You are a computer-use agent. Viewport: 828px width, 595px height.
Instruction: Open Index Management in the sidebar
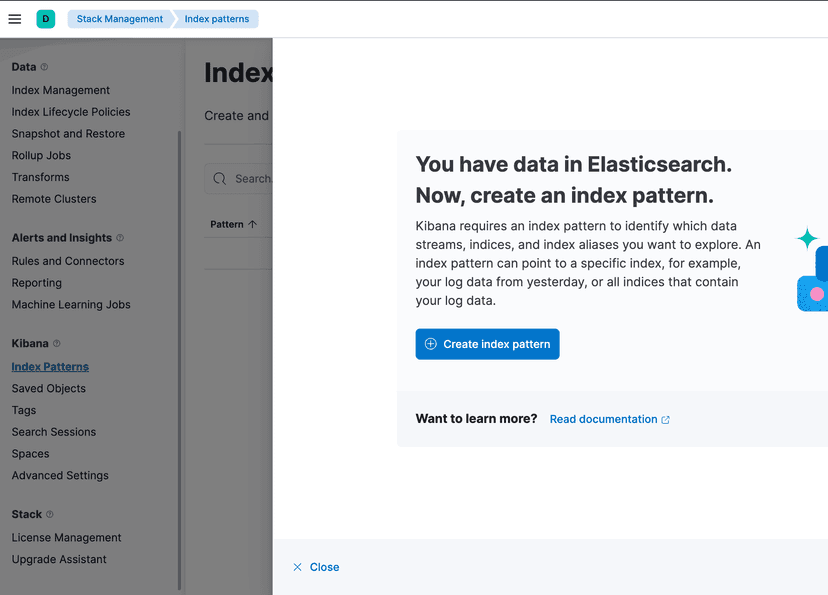pyautogui.click(x=61, y=90)
